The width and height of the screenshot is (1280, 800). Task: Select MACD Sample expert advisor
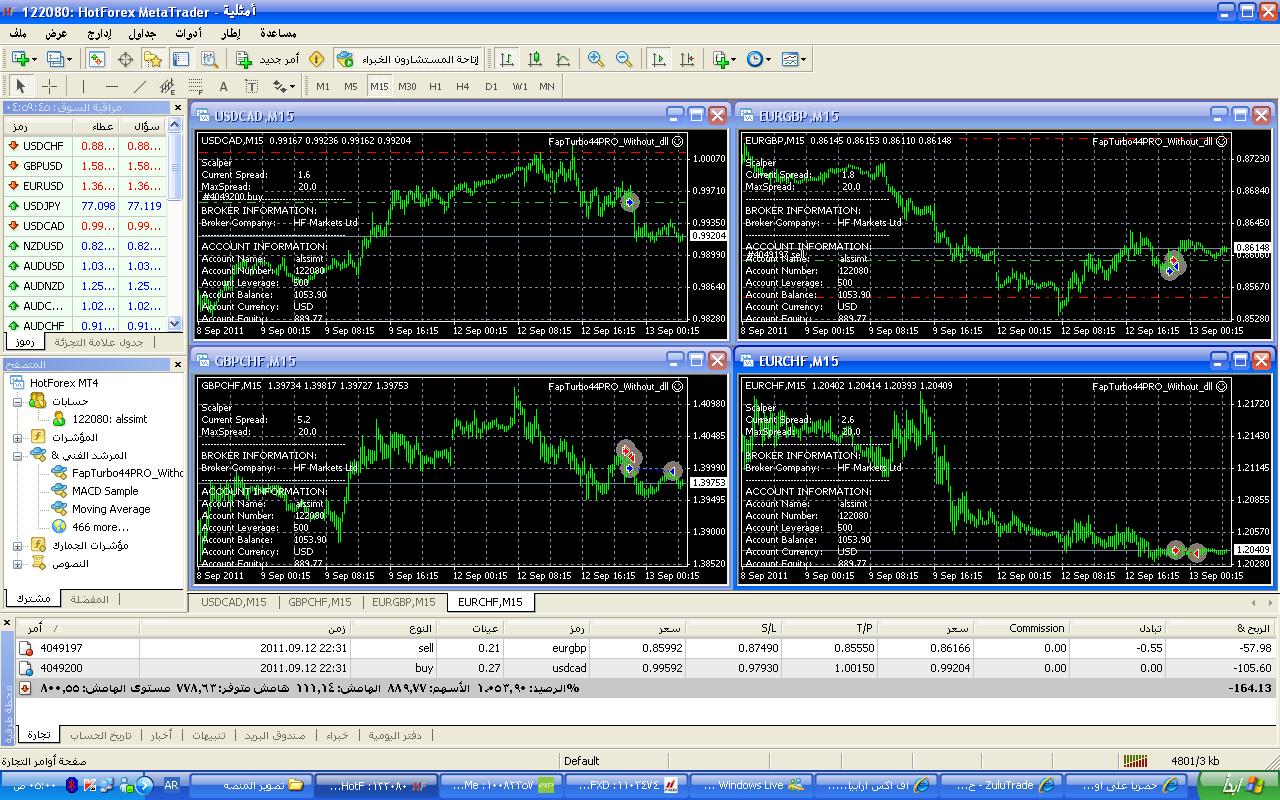[95, 491]
